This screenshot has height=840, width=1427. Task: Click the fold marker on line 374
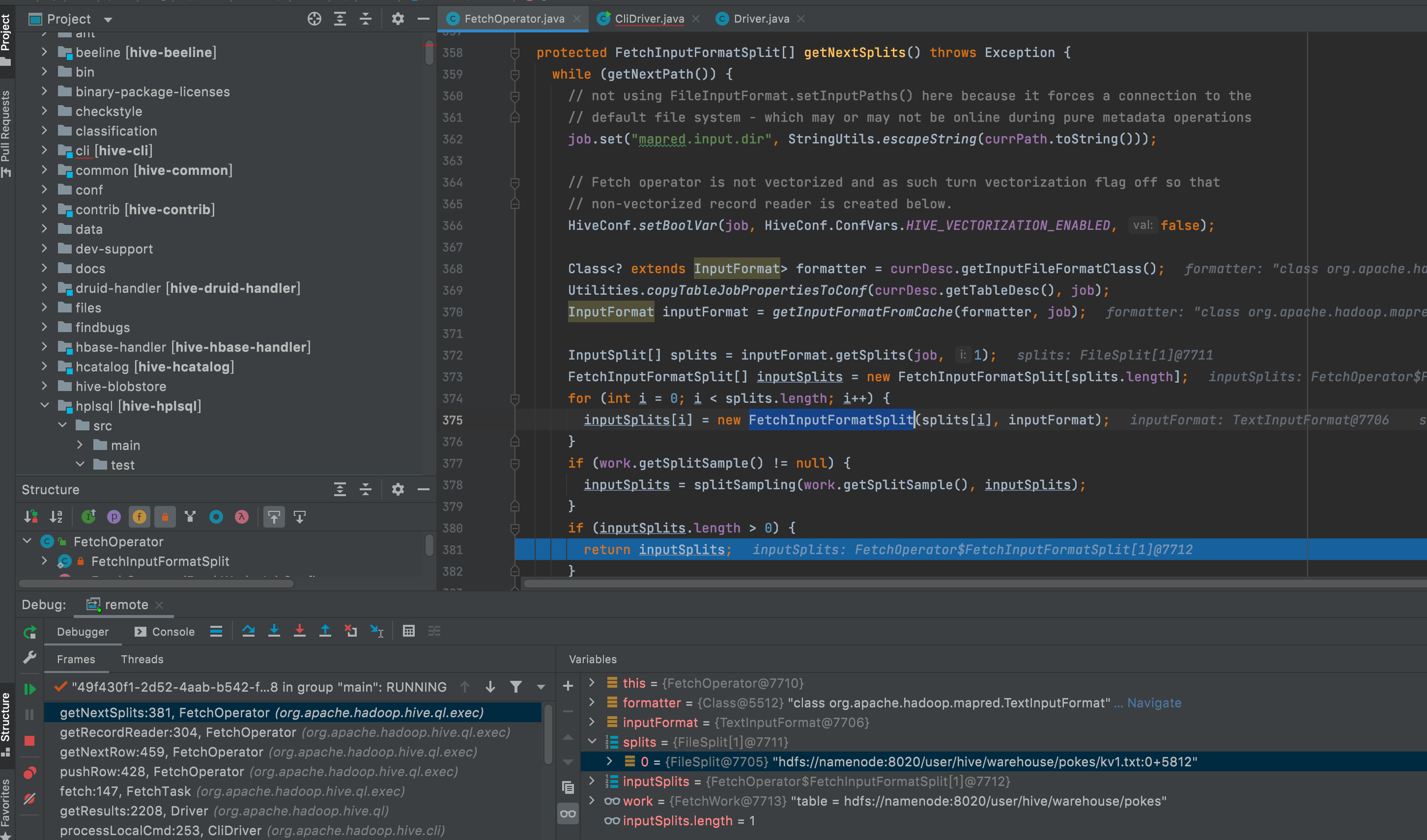515,398
